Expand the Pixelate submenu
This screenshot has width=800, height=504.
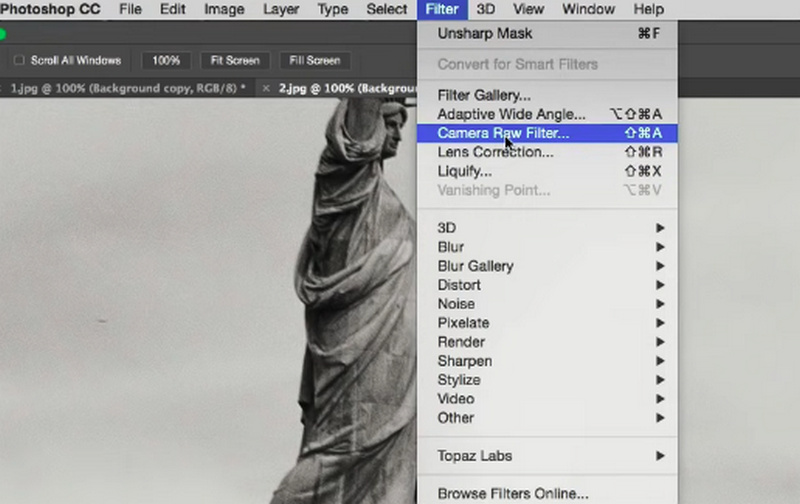[547, 323]
